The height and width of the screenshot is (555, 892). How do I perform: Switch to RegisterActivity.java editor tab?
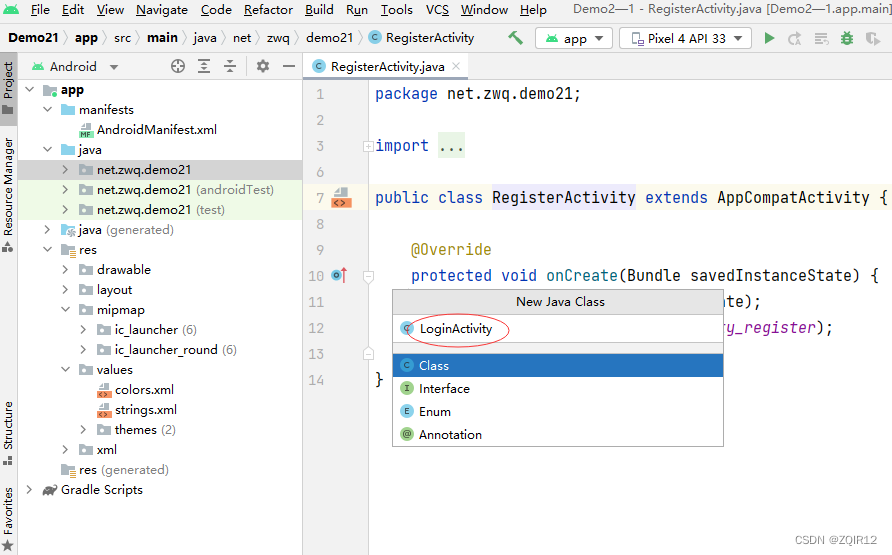tap(387, 67)
